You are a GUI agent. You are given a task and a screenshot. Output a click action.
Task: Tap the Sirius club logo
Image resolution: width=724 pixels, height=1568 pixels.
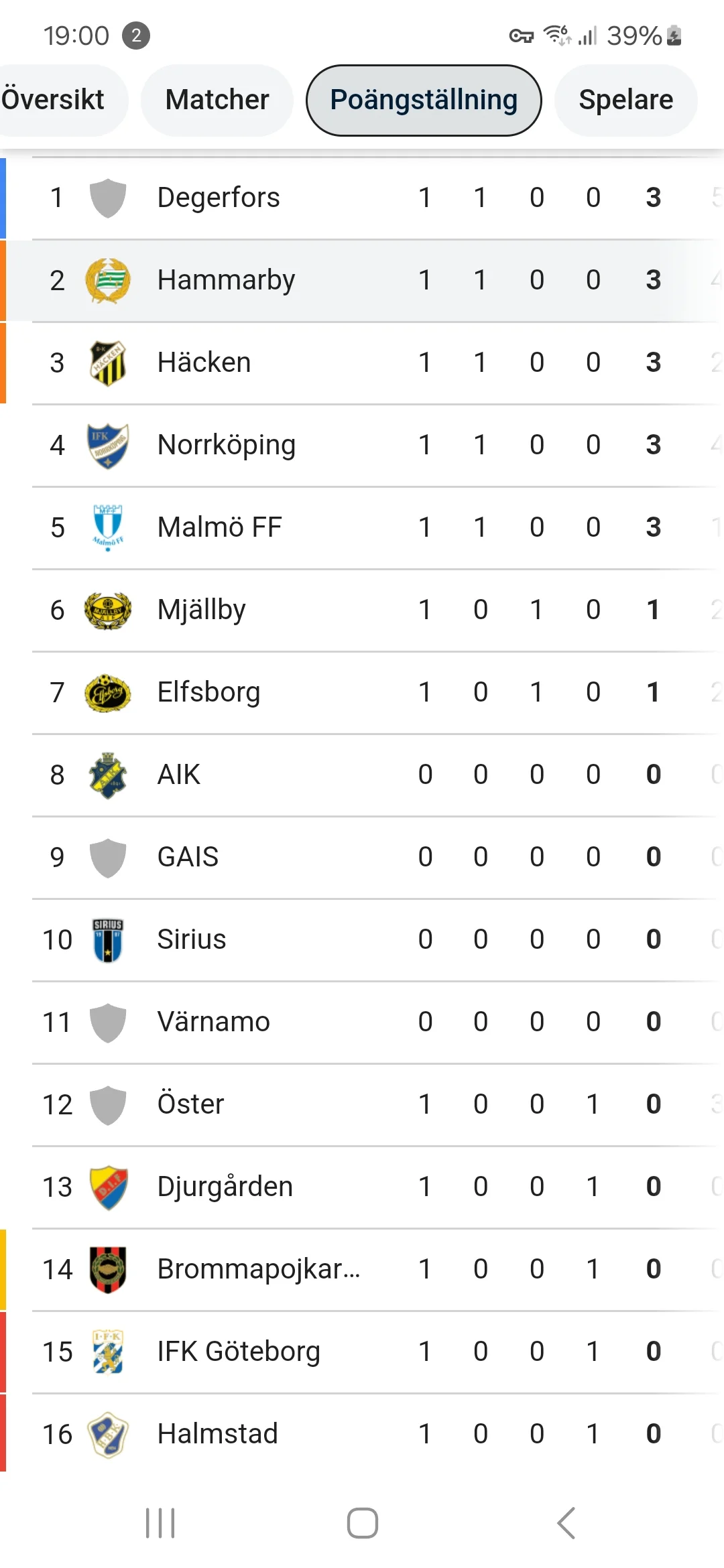[108, 940]
